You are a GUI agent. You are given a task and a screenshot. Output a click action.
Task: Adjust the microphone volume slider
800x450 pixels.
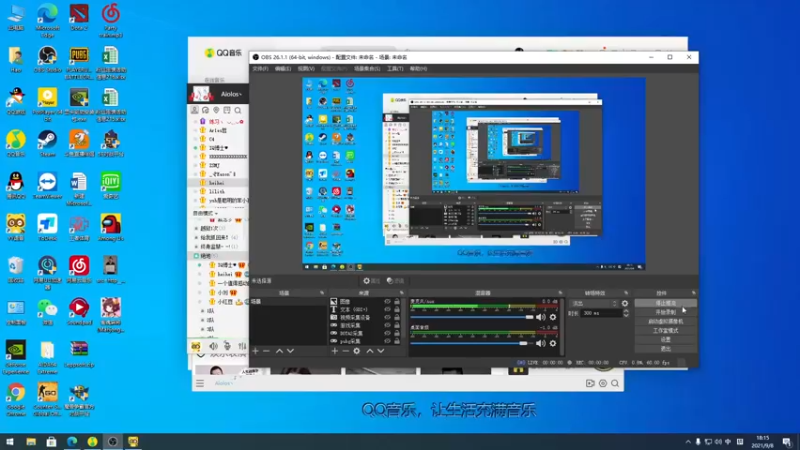pos(472,317)
